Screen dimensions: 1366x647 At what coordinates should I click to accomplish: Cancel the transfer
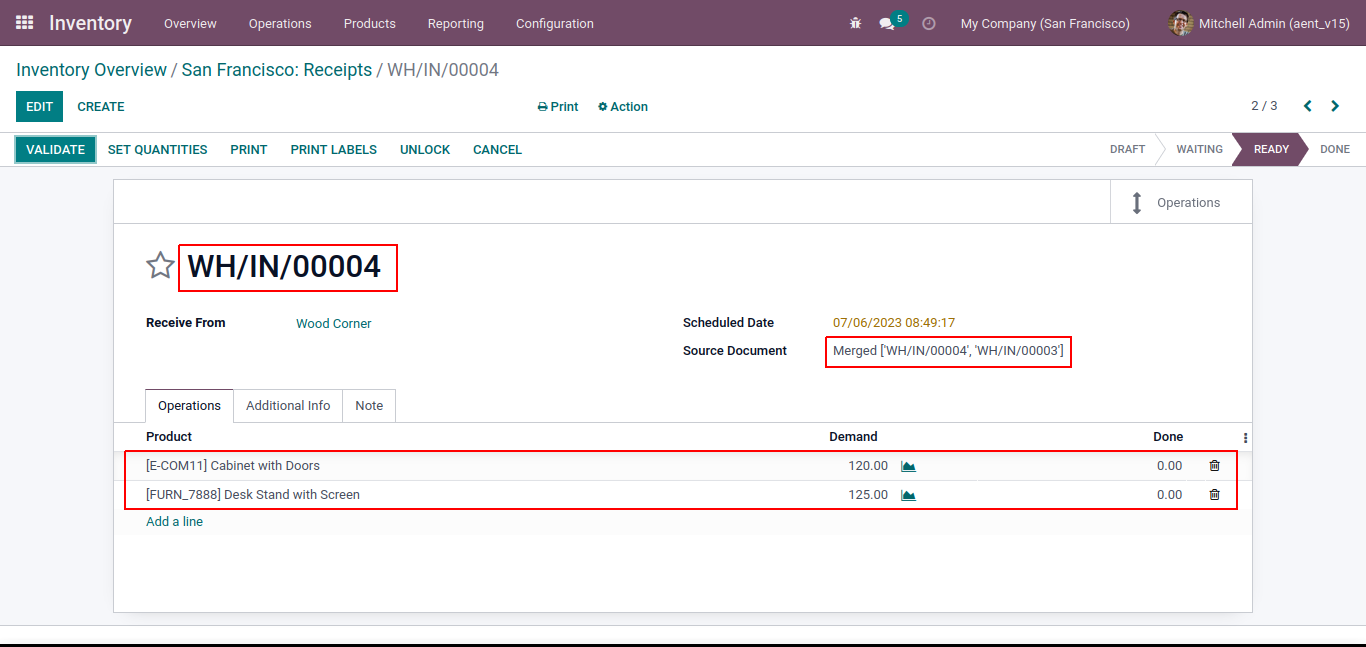click(497, 150)
